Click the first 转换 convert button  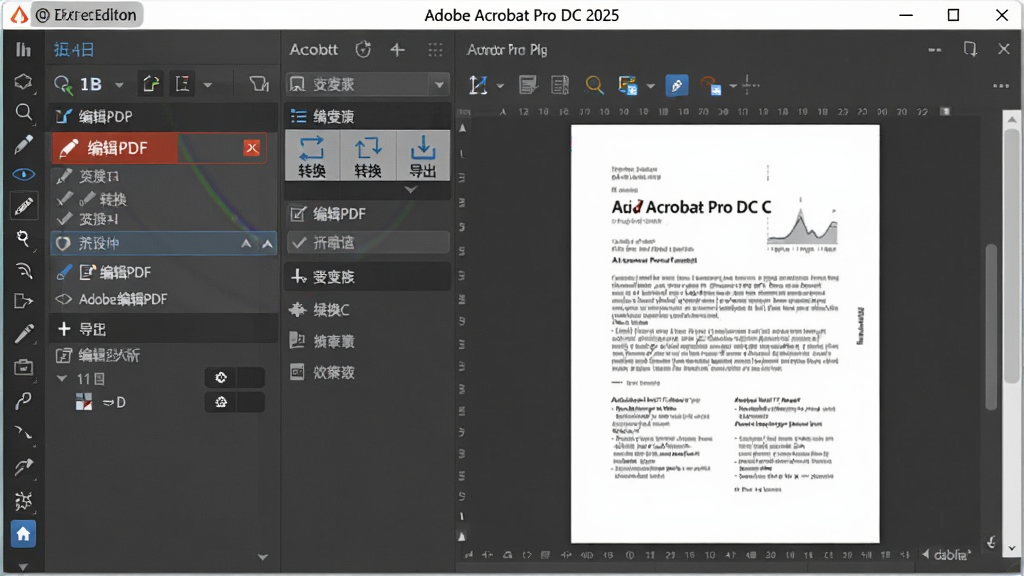pos(312,156)
